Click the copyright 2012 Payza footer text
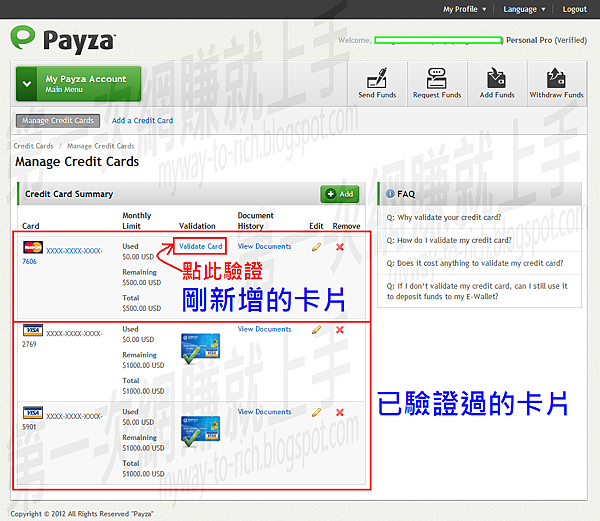 (x=82, y=514)
